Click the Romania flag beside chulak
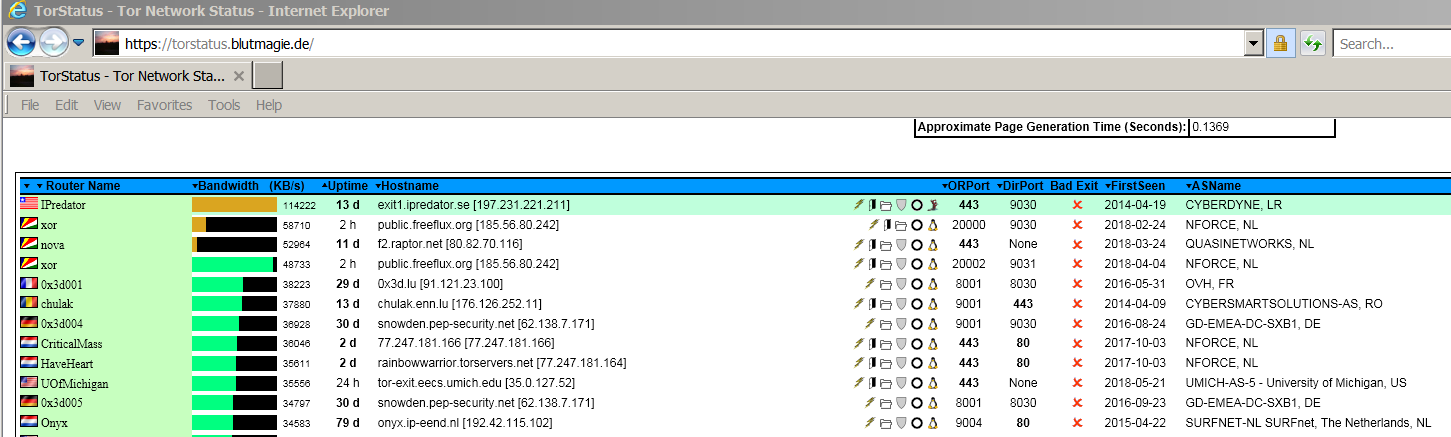 pos(29,303)
